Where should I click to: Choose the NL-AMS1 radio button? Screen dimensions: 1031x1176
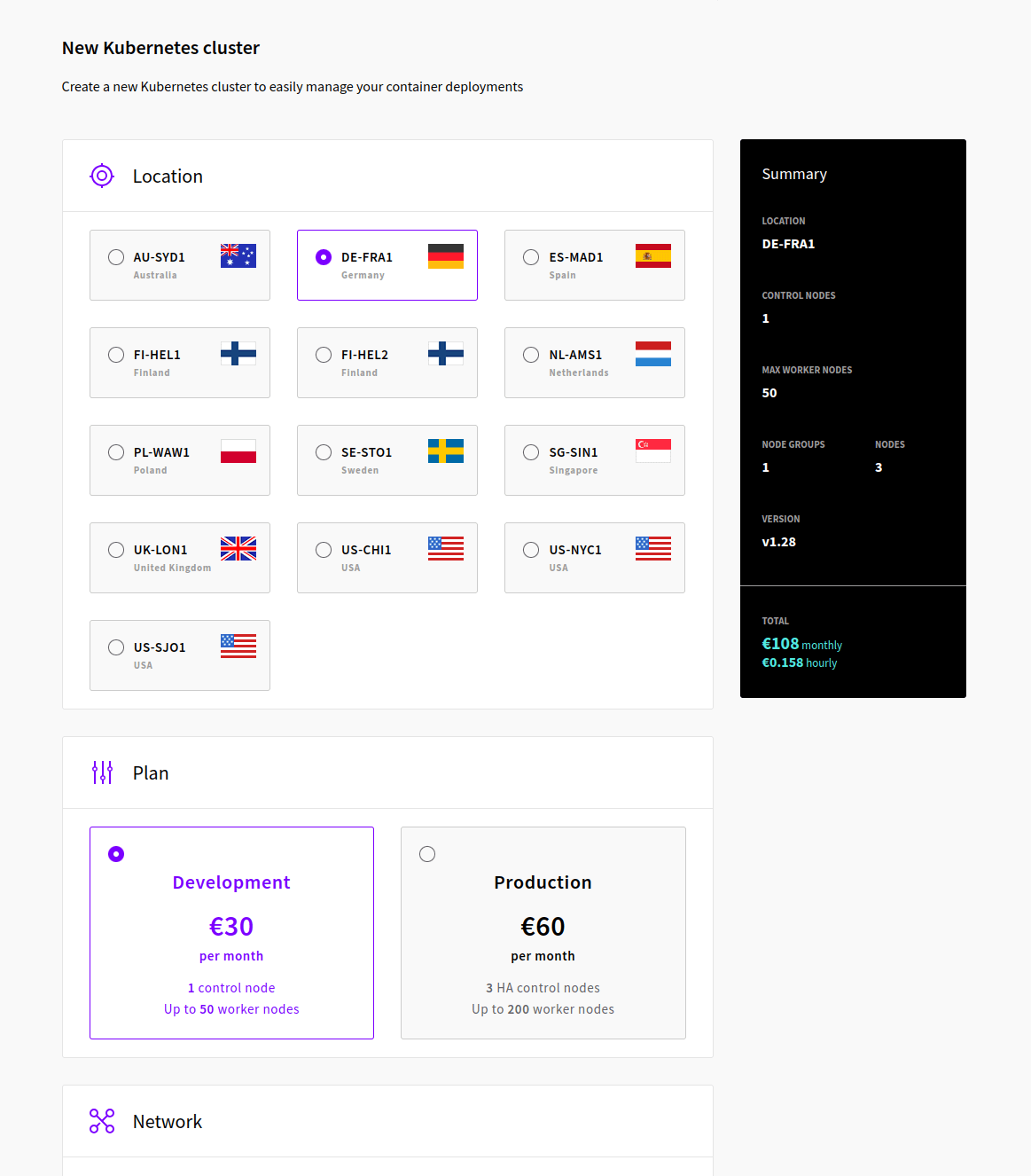coord(531,355)
